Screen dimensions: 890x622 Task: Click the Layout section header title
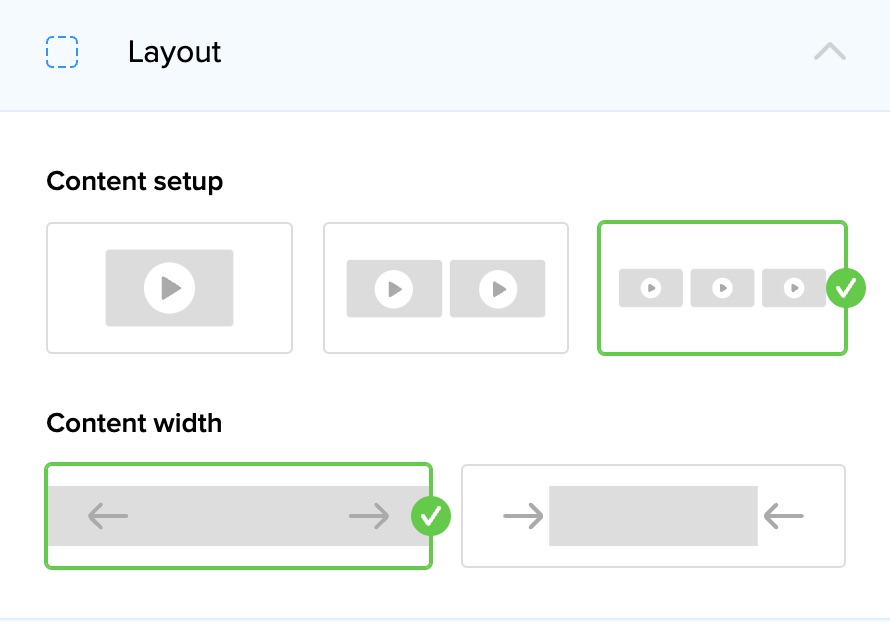174,52
